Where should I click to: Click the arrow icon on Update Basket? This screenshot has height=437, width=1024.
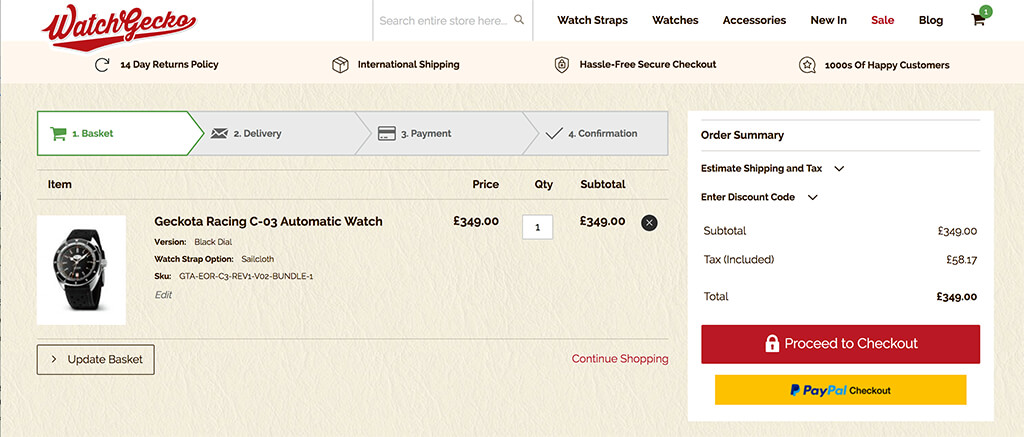54,359
